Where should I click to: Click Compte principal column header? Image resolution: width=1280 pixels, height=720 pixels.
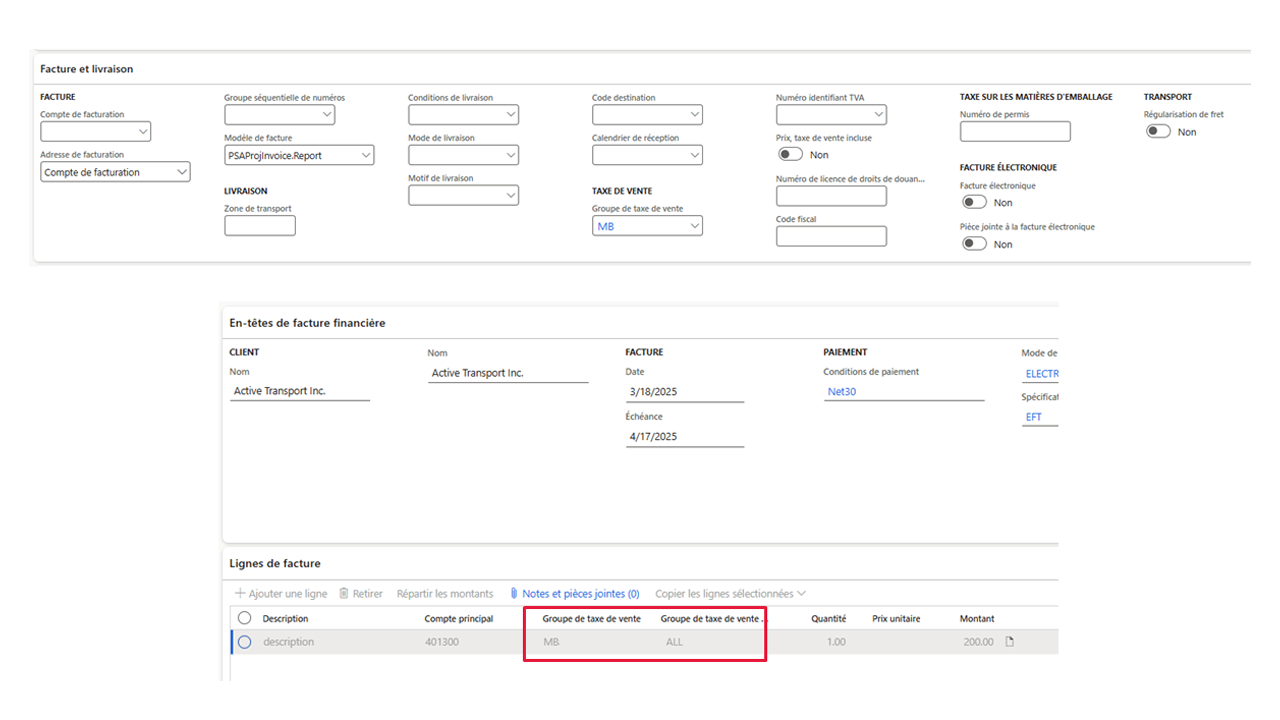(459, 619)
